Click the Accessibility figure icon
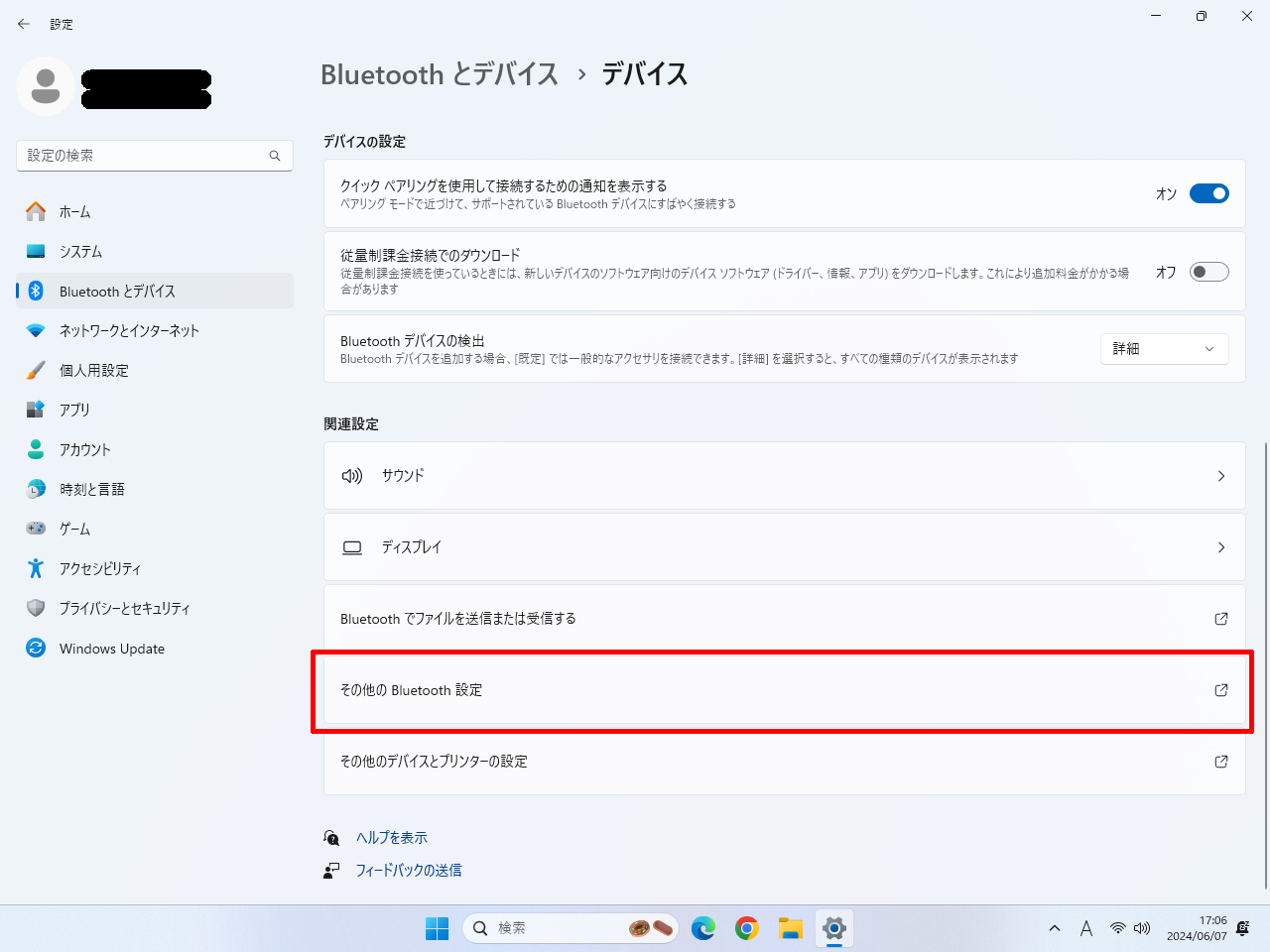Viewport: 1270px width, 952px height. point(36,568)
